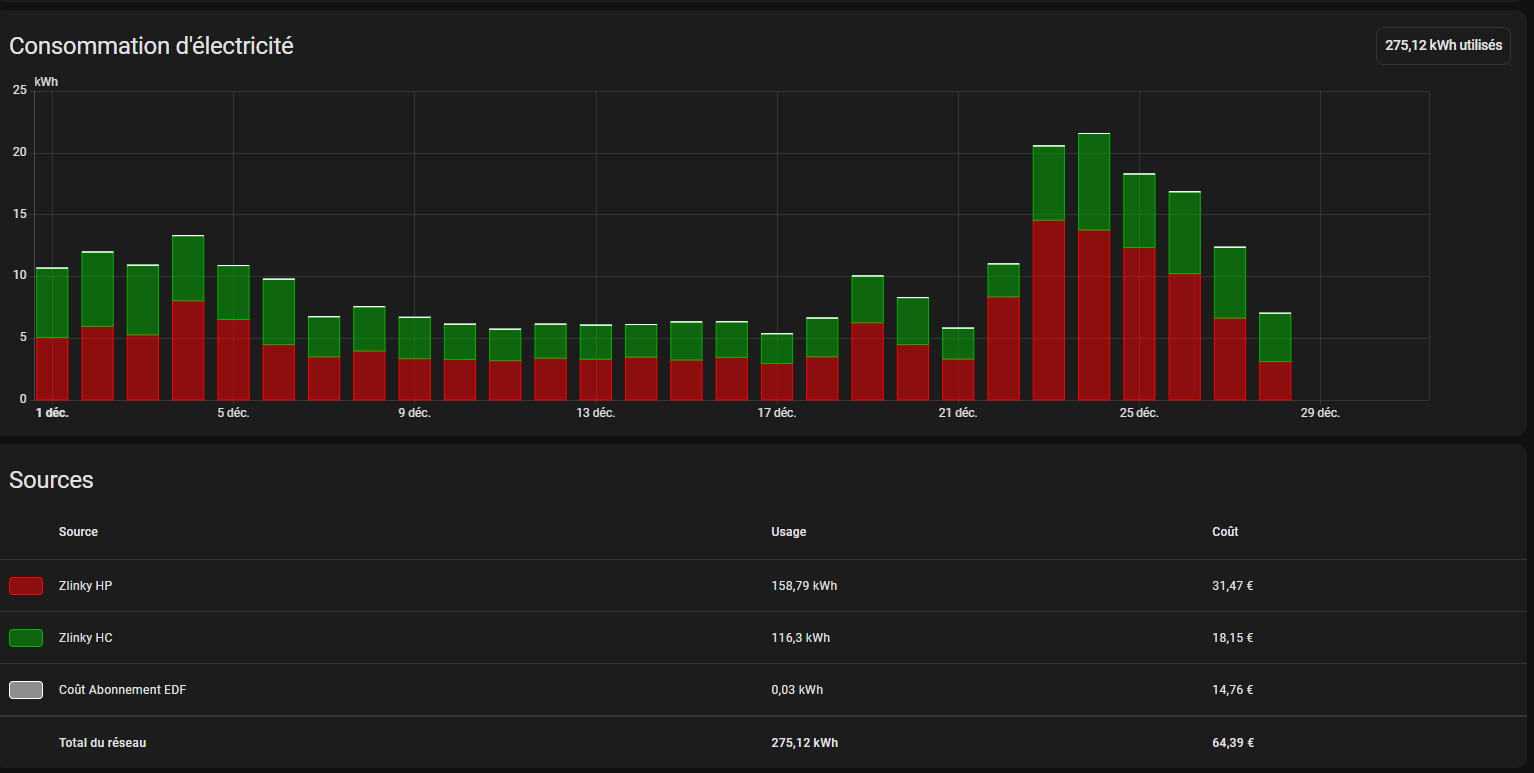Click the "275,12 kWh utilisés" badge
The width and height of the screenshot is (1534, 773).
point(1442,46)
